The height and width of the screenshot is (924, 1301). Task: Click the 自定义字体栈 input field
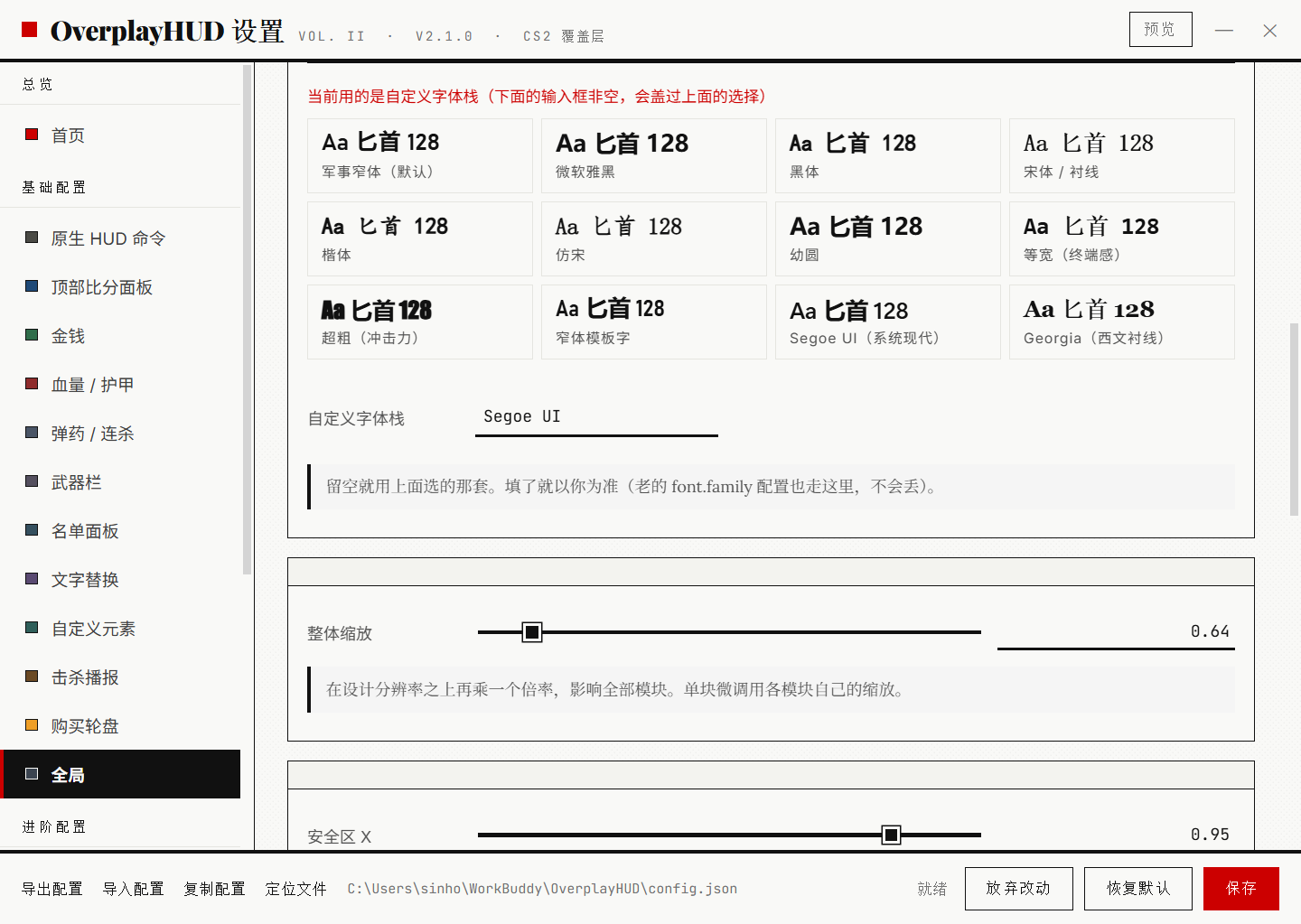coord(596,417)
